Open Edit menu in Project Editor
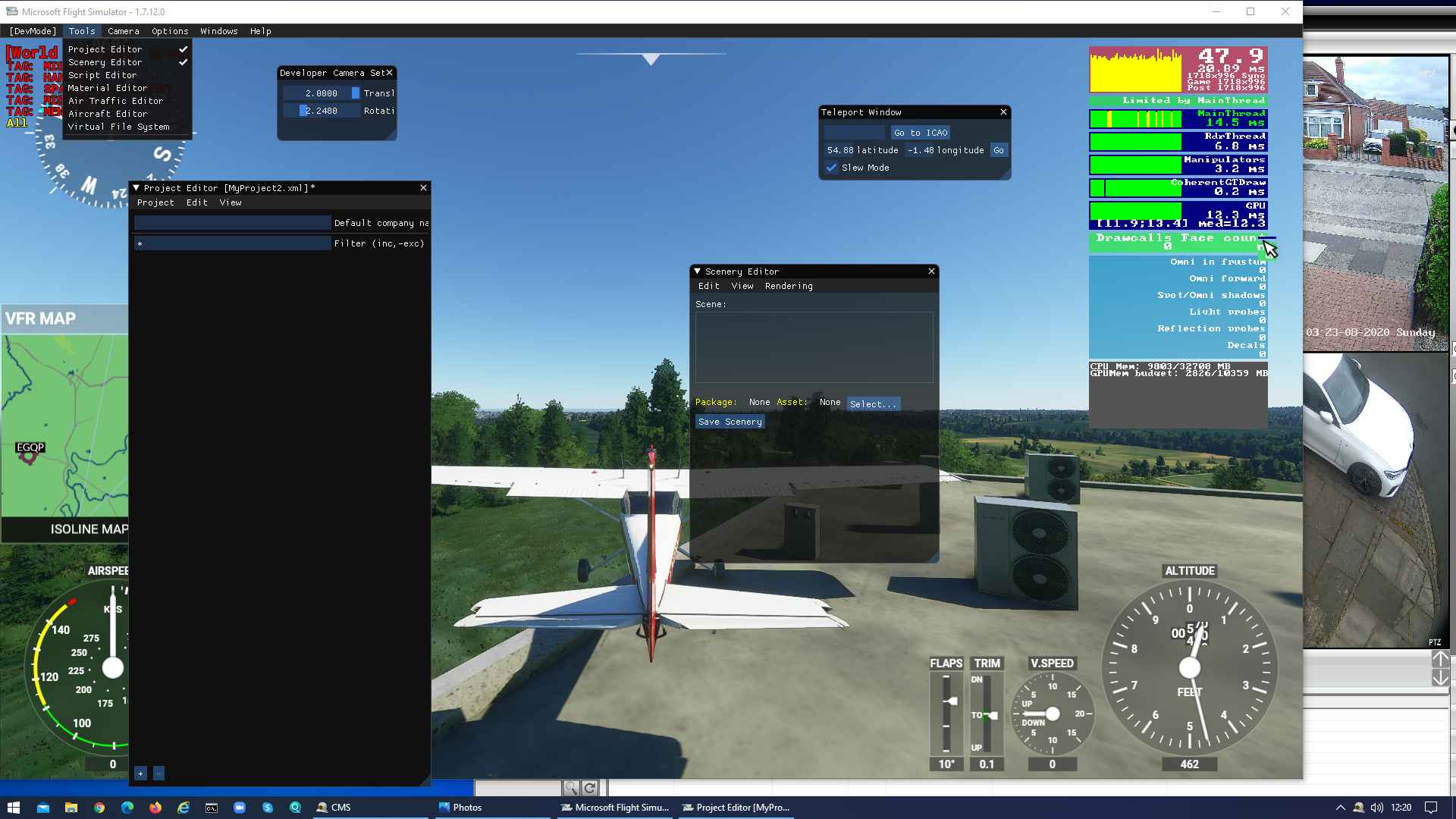The image size is (1456, 819). (196, 202)
